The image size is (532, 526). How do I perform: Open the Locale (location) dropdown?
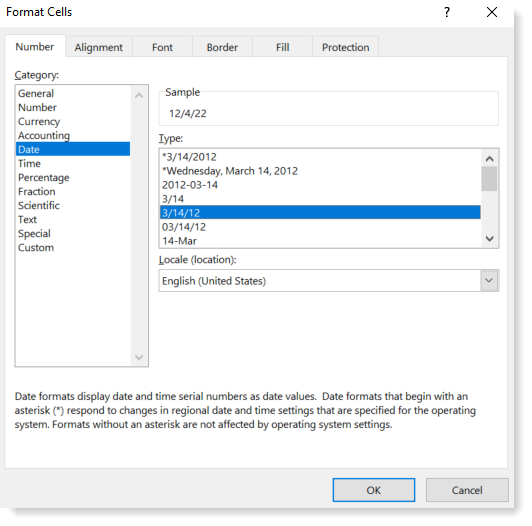click(x=489, y=281)
